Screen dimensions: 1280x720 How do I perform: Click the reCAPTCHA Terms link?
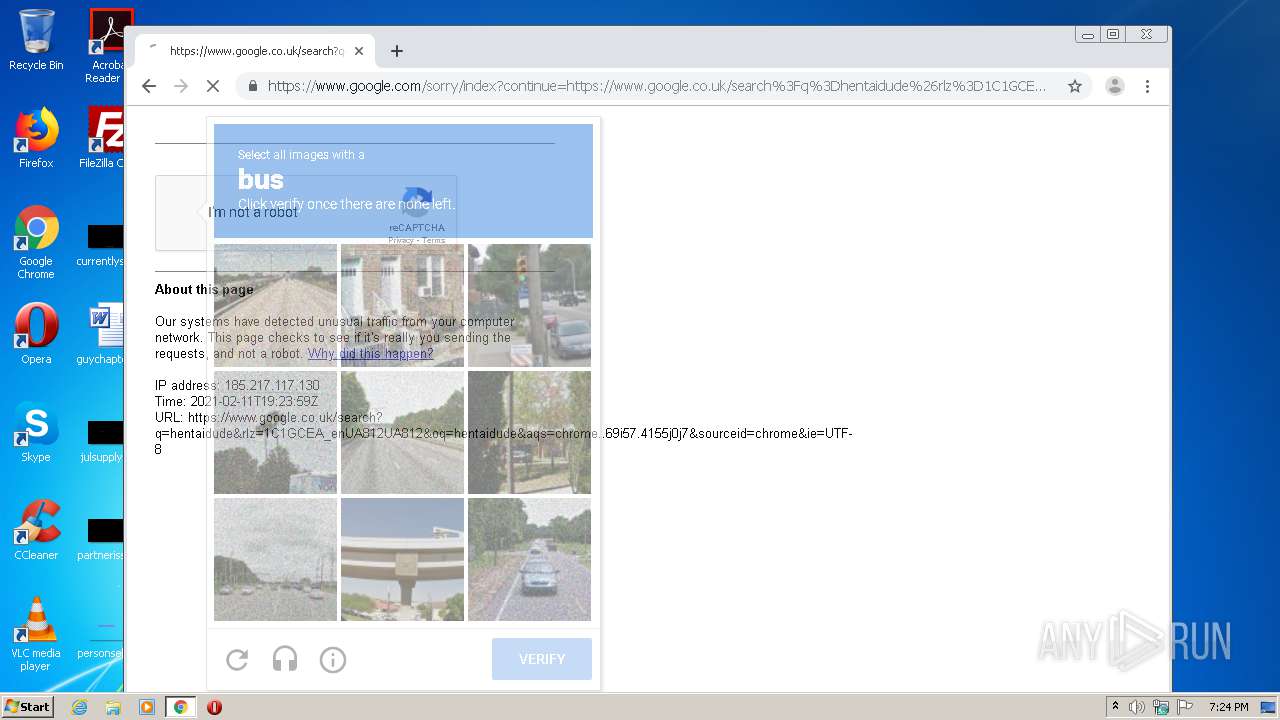pyautogui.click(x=433, y=240)
